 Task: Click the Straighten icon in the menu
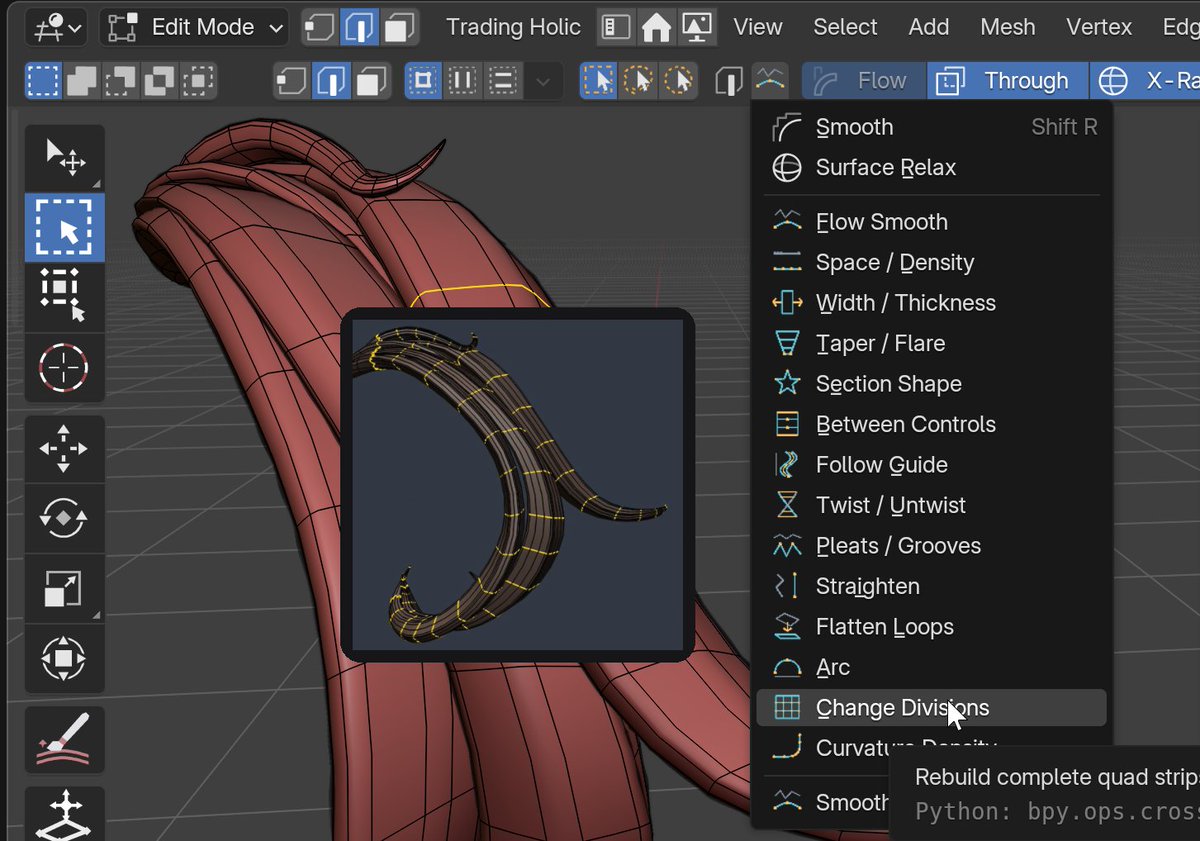coord(788,586)
